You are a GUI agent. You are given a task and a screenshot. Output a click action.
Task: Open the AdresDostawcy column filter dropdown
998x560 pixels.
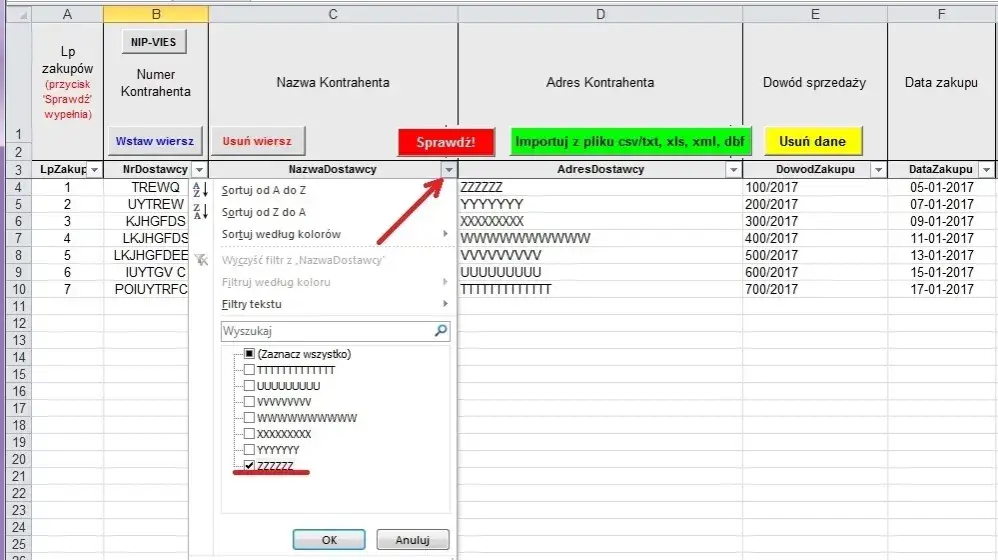coord(732,170)
